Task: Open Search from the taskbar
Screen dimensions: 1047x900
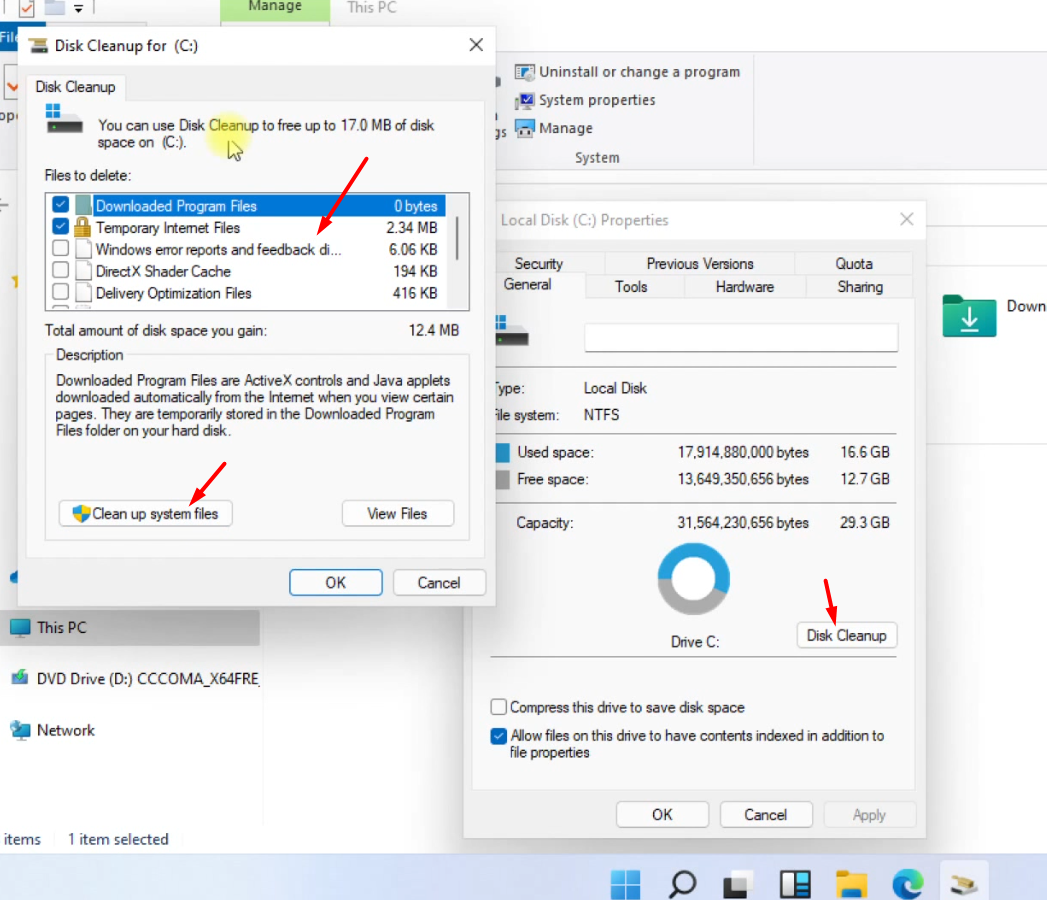Action: pyautogui.click(x=682, y=884)
